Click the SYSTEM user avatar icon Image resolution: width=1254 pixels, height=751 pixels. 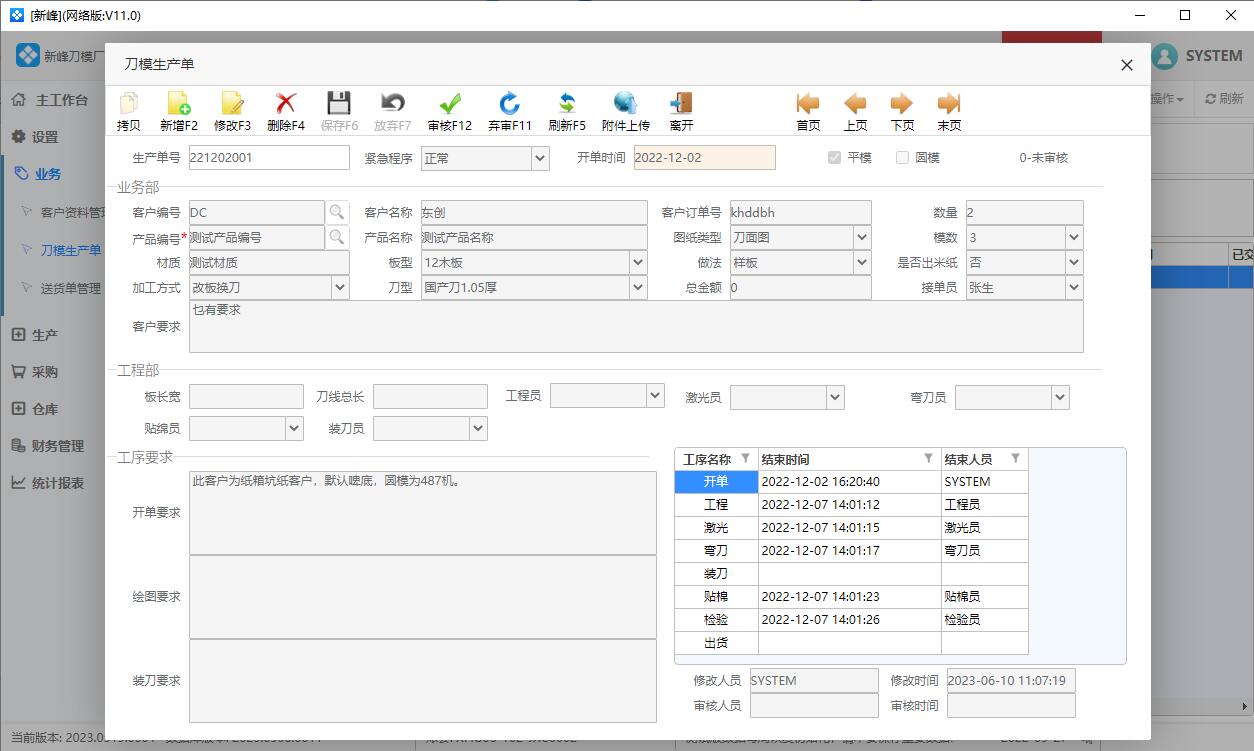(x=1164, y=57)
